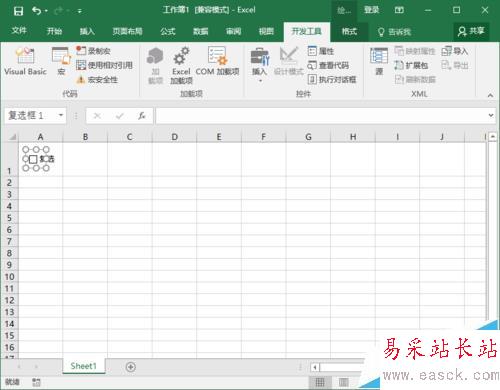Click the formula bar input area
Screen dimensions: 500x390
pyautogui.click(x=322, y=115)
